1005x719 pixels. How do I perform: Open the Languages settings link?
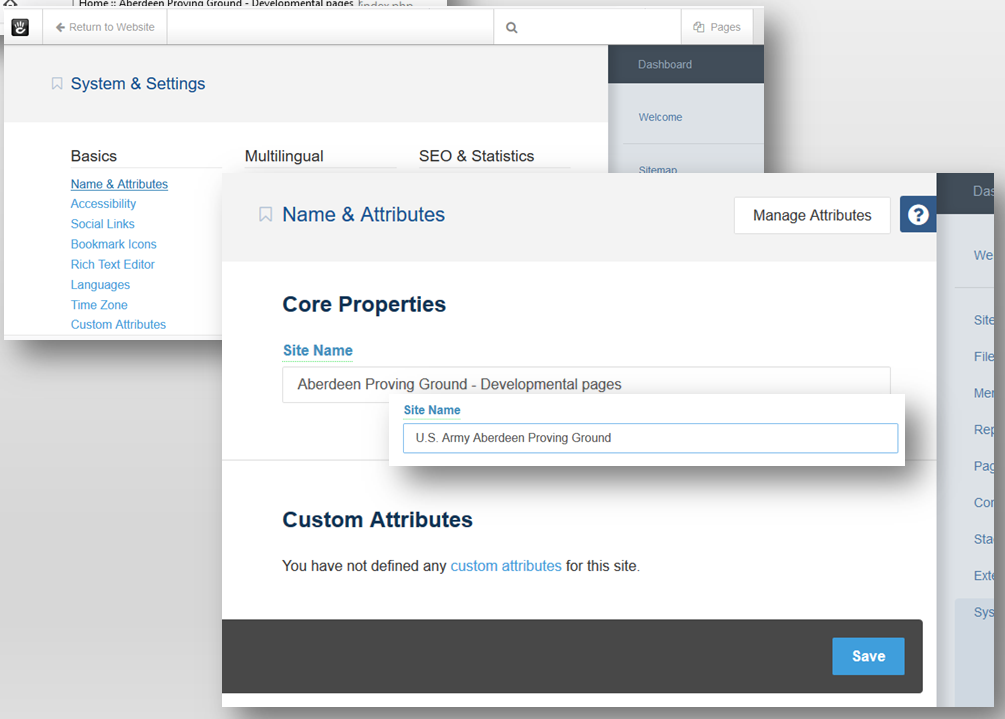click(100, 285)
